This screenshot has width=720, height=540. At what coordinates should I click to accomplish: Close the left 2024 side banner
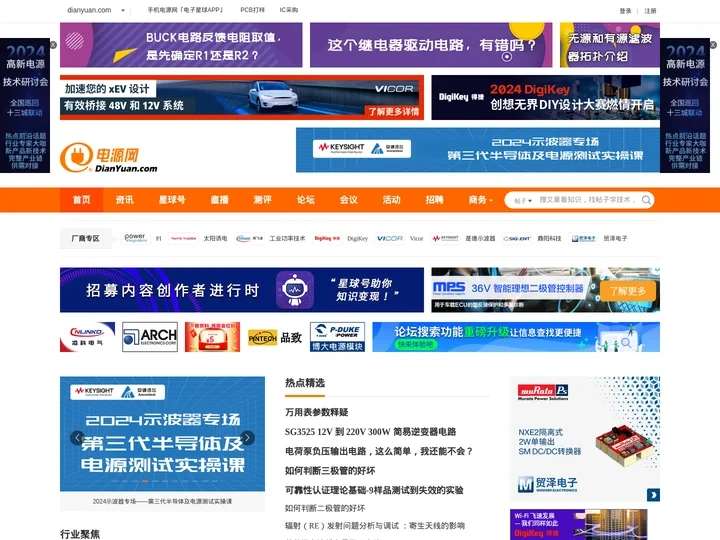pos(53,45)
